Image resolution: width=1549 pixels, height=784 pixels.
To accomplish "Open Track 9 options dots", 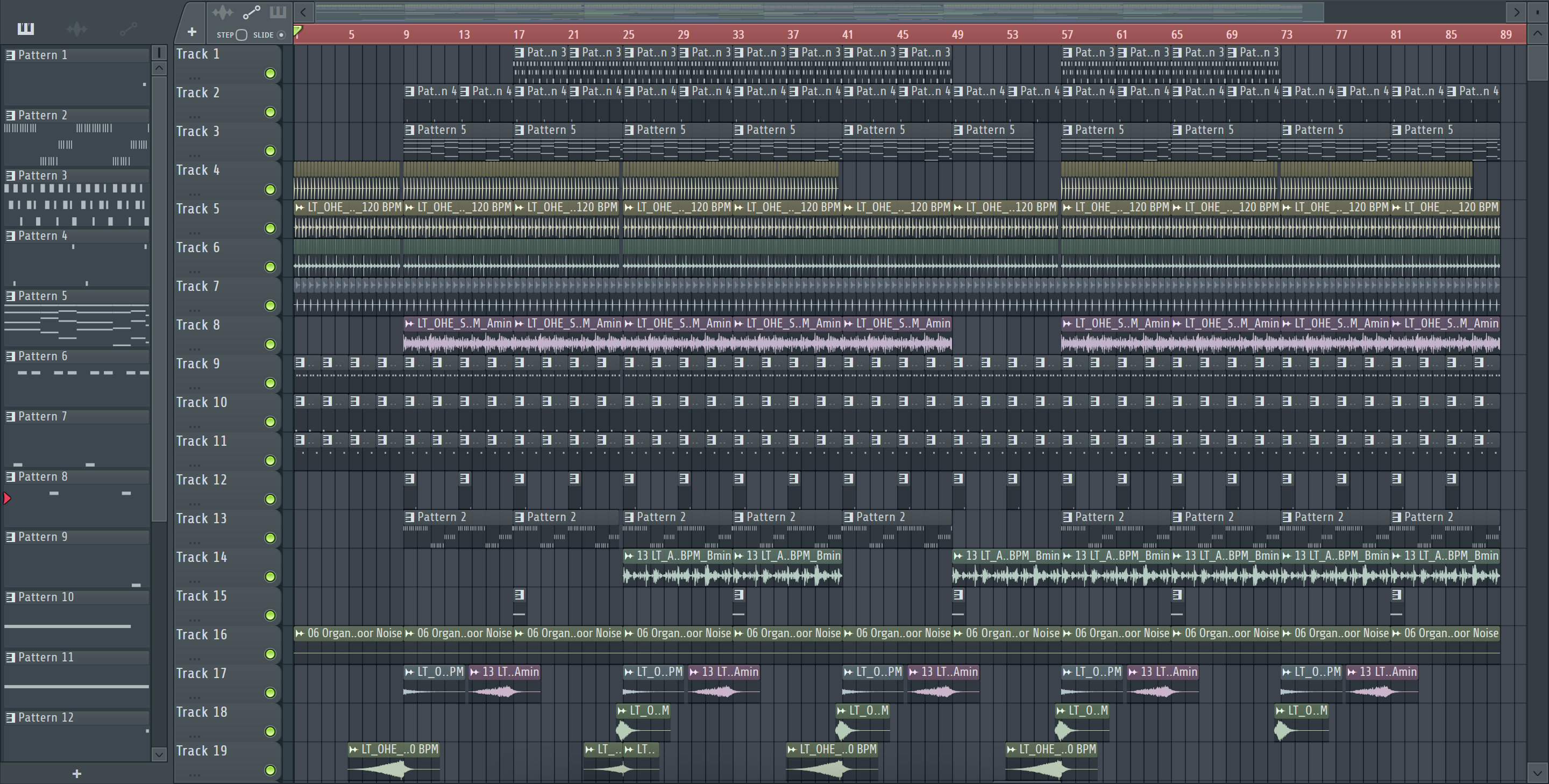I will point(194,388).
